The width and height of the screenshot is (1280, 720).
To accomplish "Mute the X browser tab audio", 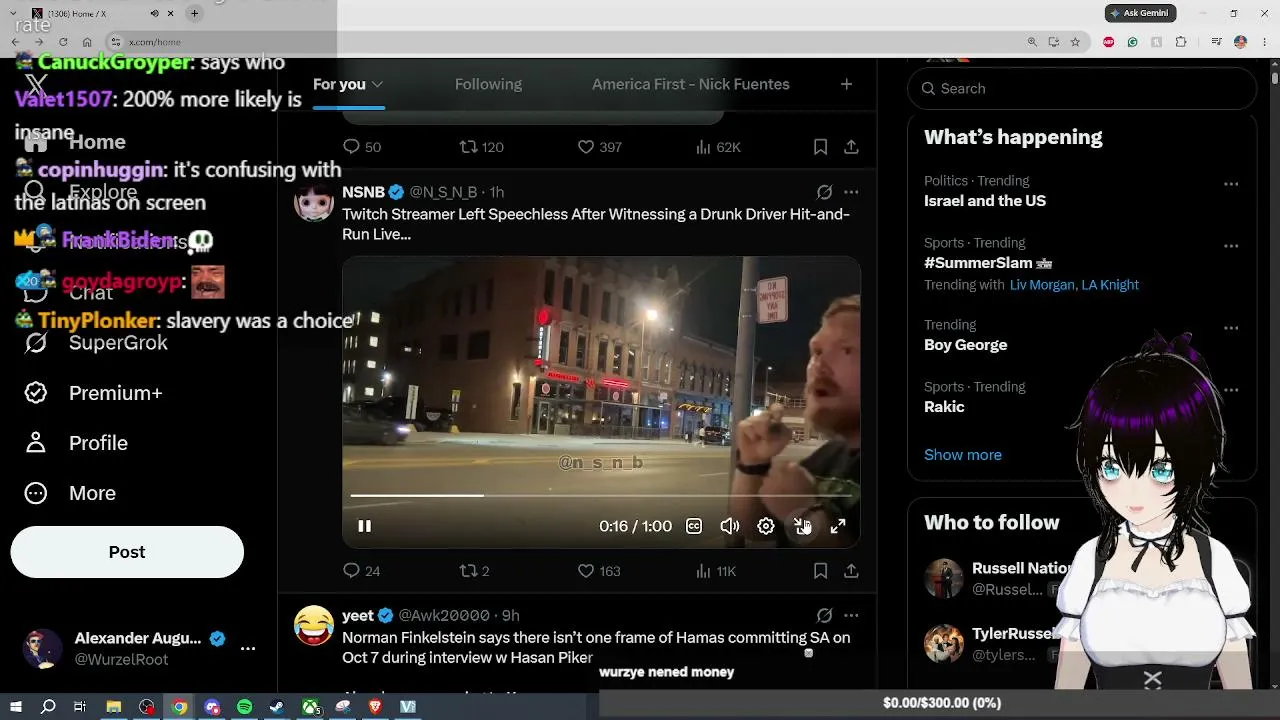I will click(x=154, y=13).
